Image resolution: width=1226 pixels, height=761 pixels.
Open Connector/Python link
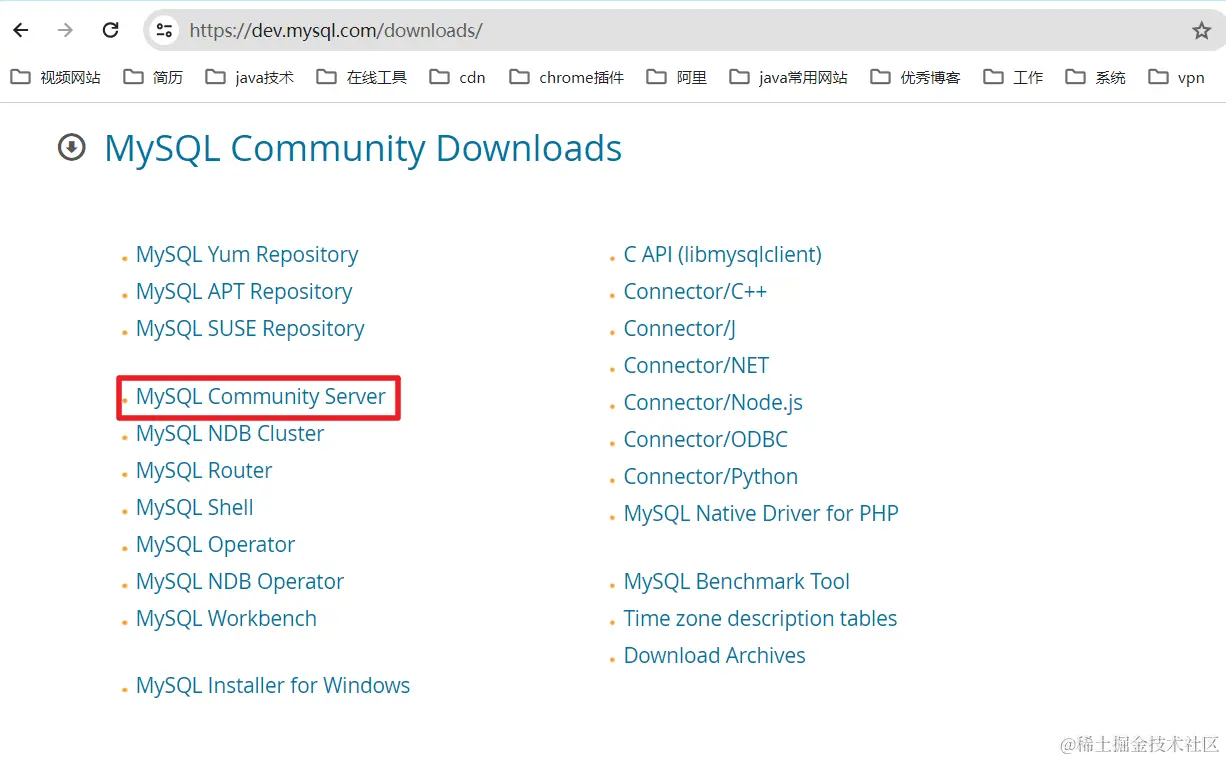(x=711, y=477)
